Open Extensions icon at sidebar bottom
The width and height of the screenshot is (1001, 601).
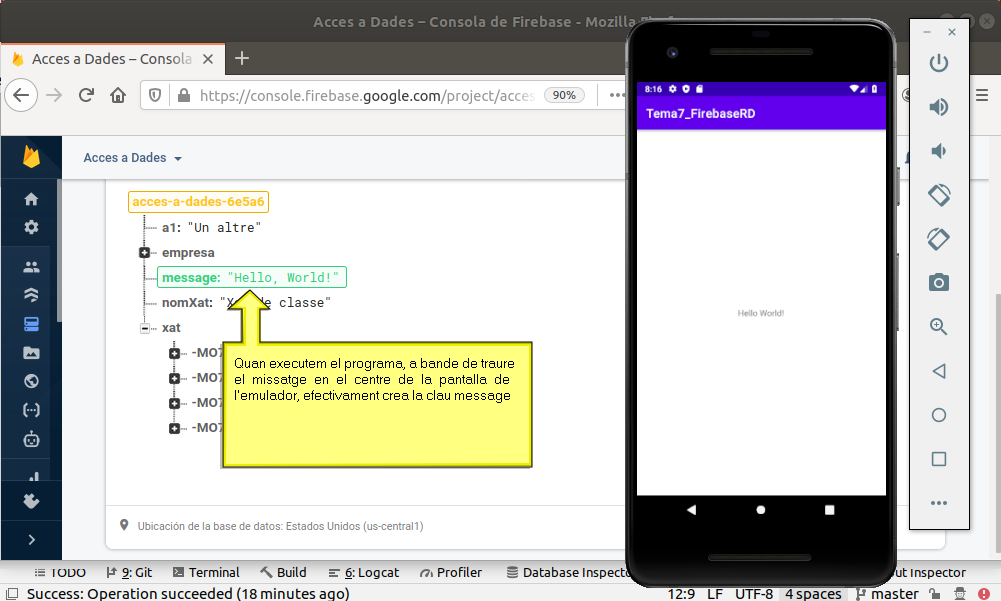pos(31,501)
